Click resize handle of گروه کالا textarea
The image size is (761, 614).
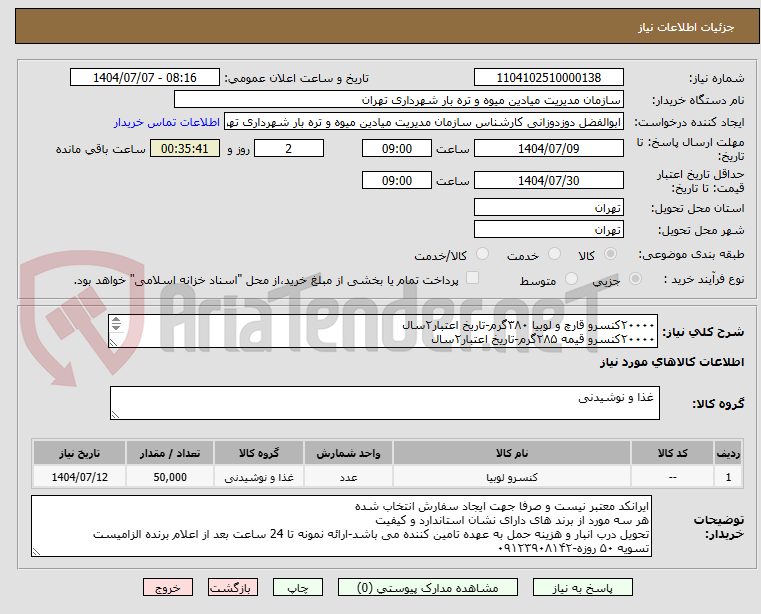115,413
